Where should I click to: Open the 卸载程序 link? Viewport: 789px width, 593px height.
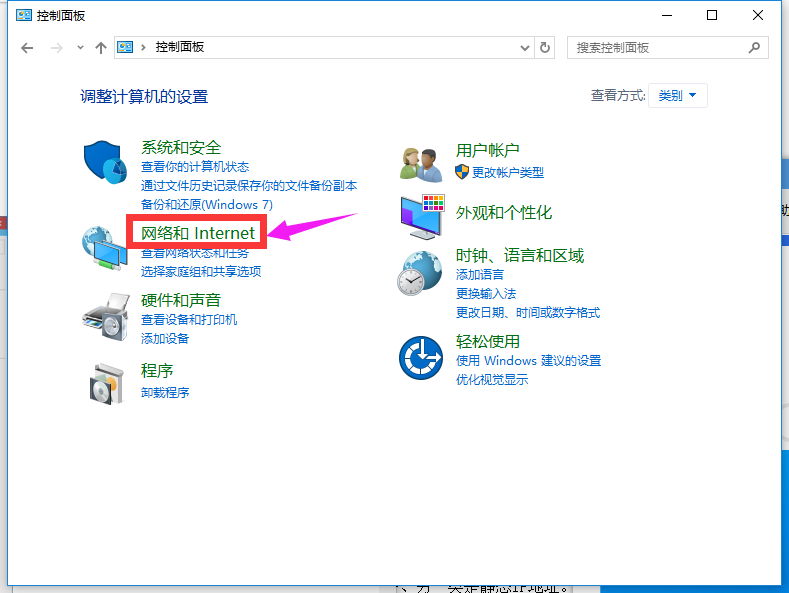pyautogui.click(x=165, y=392)
